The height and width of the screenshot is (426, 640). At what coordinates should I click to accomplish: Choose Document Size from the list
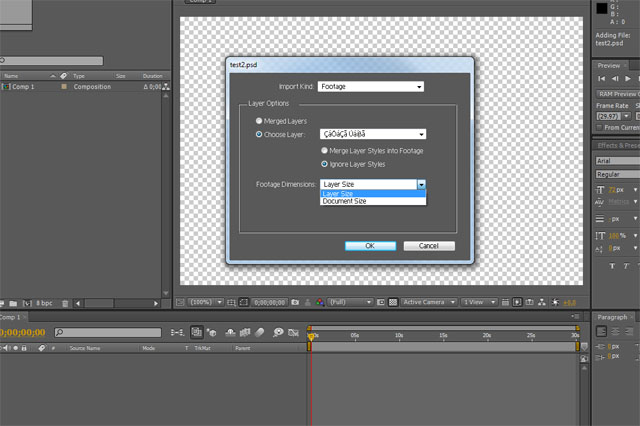[373, 201]
